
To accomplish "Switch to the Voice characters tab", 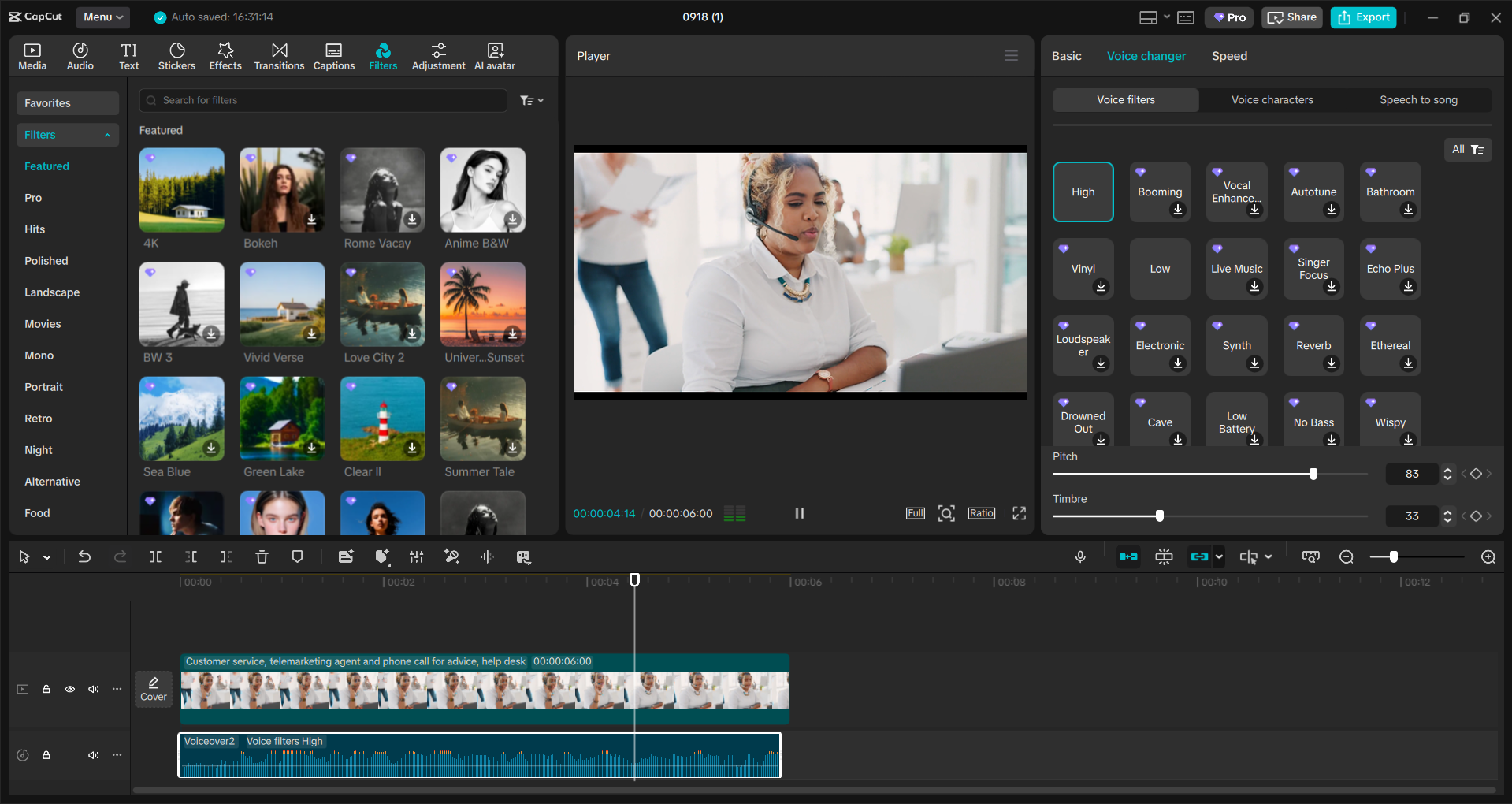I will pos(1271,99).
